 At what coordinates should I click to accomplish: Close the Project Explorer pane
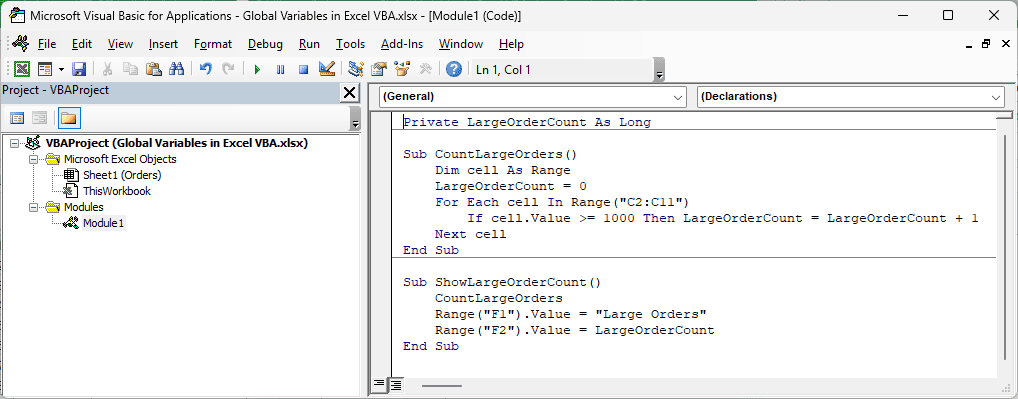coord(349,93)
